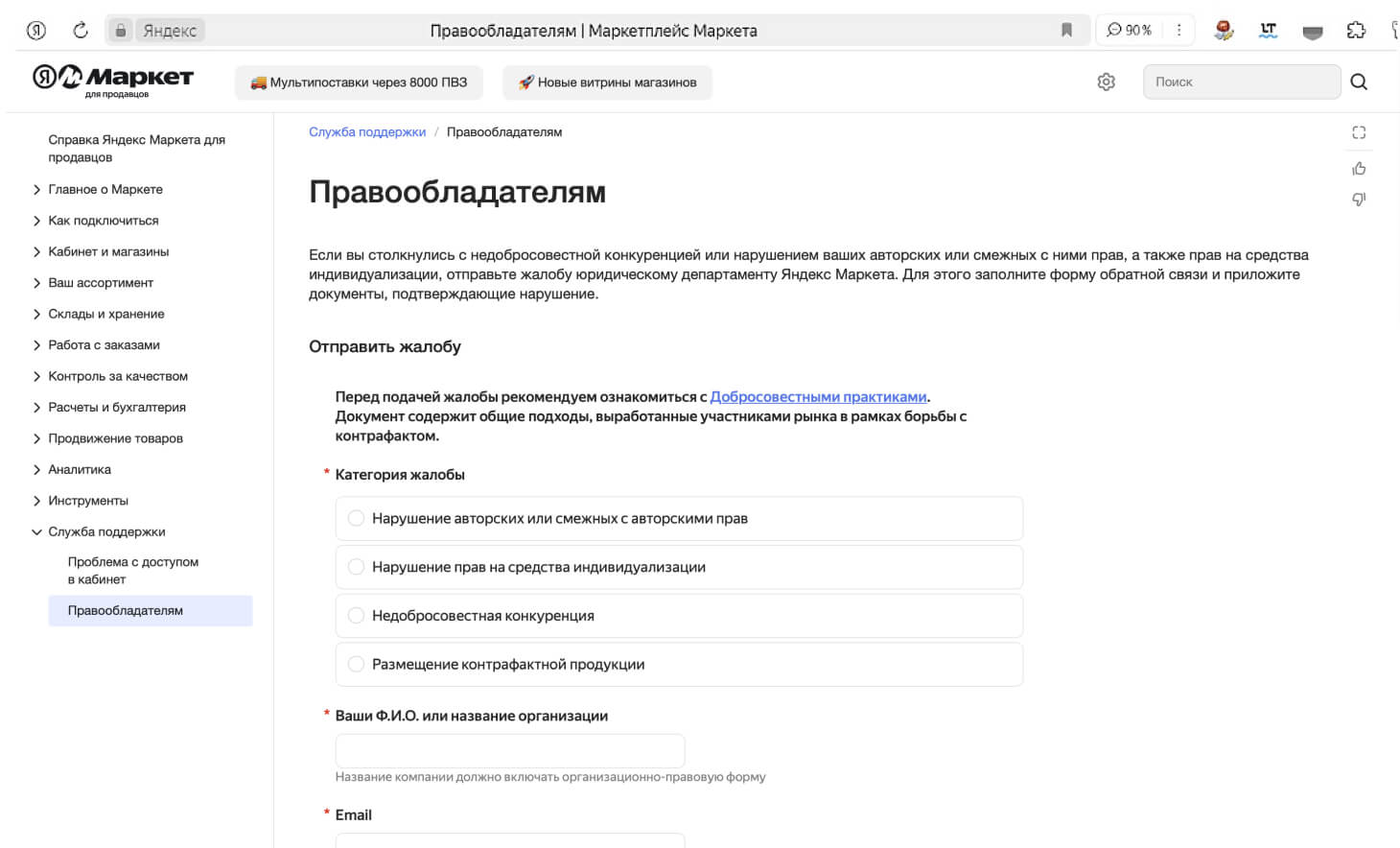This screenshot has height=848, width=1400.
Task: Click the thumbs-down feedback icon
Action: 1359,200
